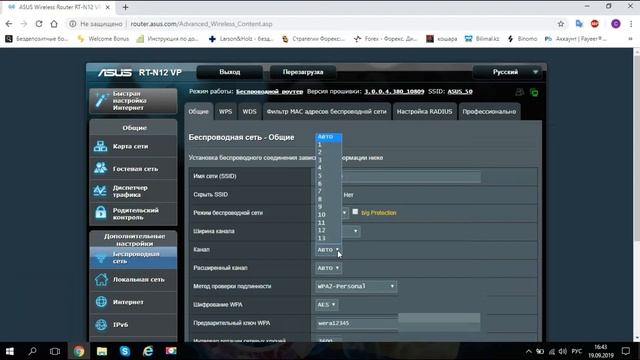The height and width of the screenshot is (360, 640).
Task: Open the Chrome profile avatar
Action: [616, 24]
